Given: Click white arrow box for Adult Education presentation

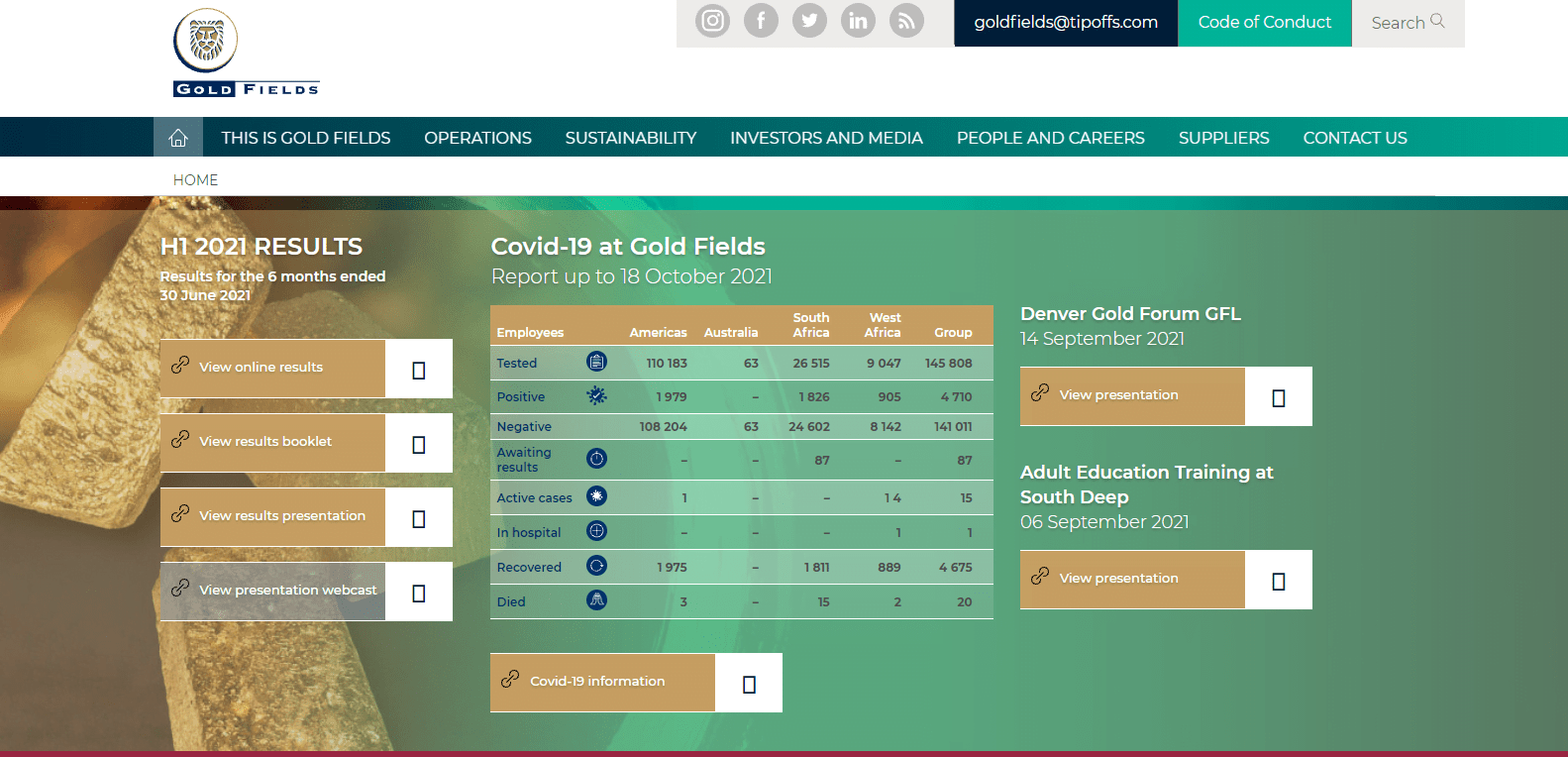Looking at the screenshot, I should click(x=1279, y=580).
